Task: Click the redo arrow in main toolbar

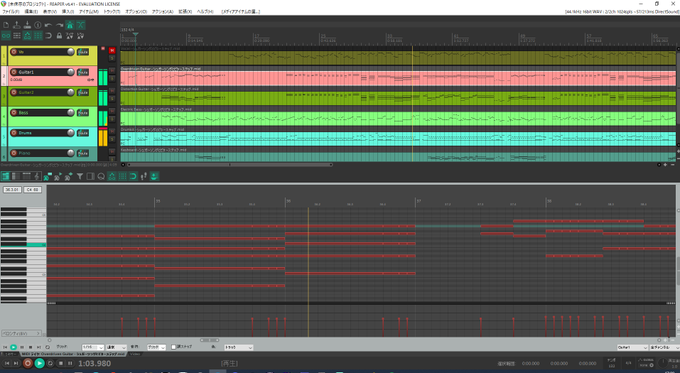Action: 59,25
